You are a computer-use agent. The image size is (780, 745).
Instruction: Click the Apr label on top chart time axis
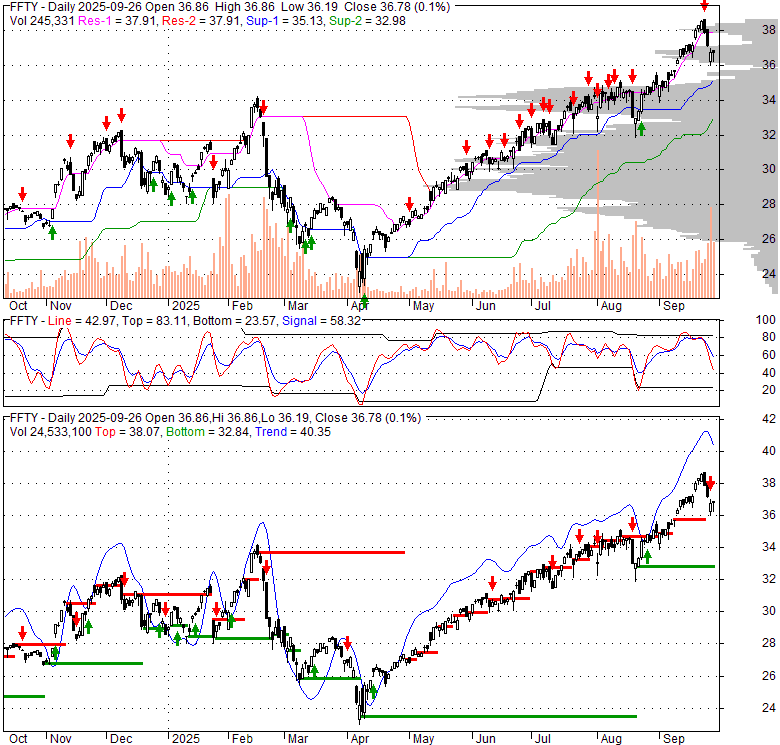point(360,306)
